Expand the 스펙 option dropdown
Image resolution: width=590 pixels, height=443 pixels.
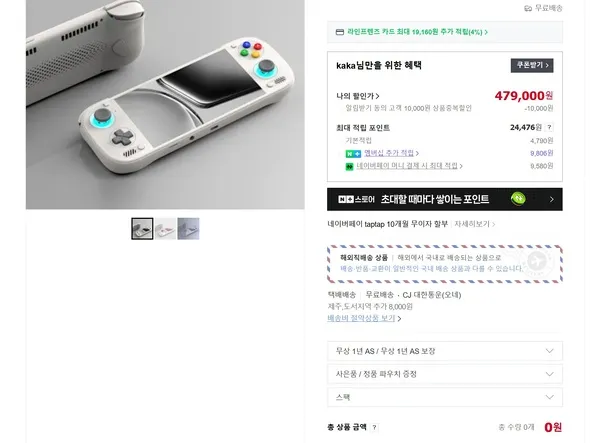click(x=445, y=397)
